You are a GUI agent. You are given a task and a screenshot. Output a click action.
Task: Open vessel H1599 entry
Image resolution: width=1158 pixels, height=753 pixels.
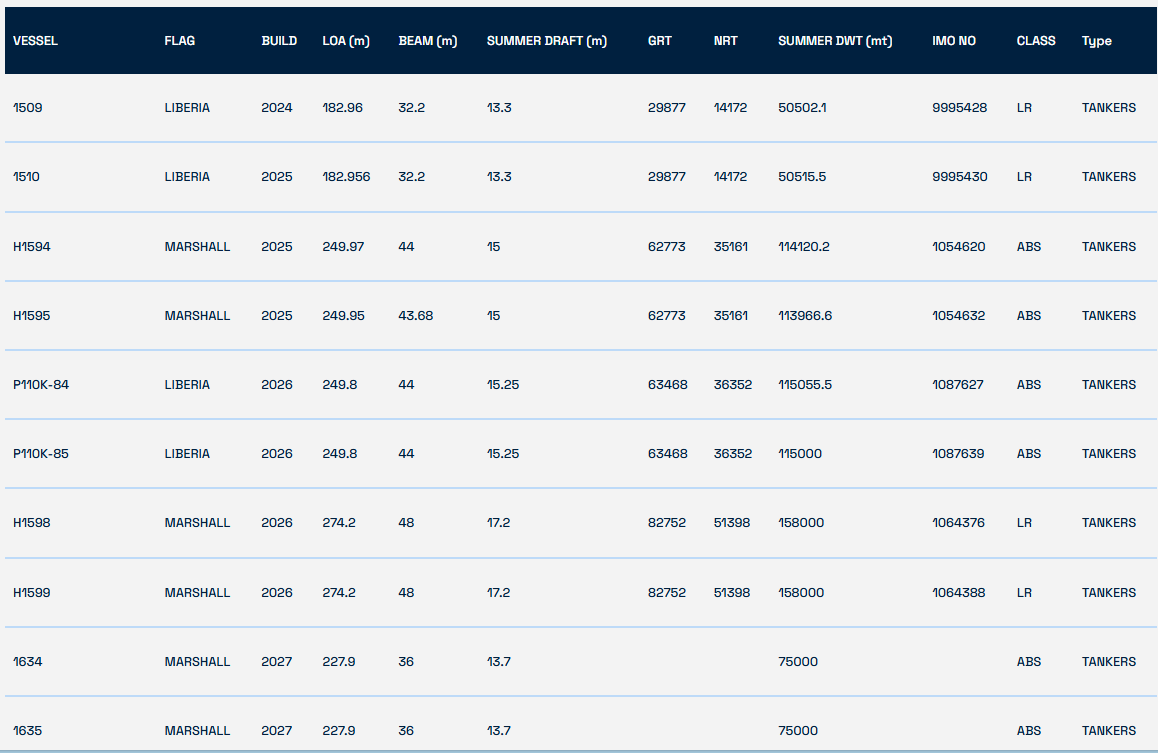click(31, 592)
